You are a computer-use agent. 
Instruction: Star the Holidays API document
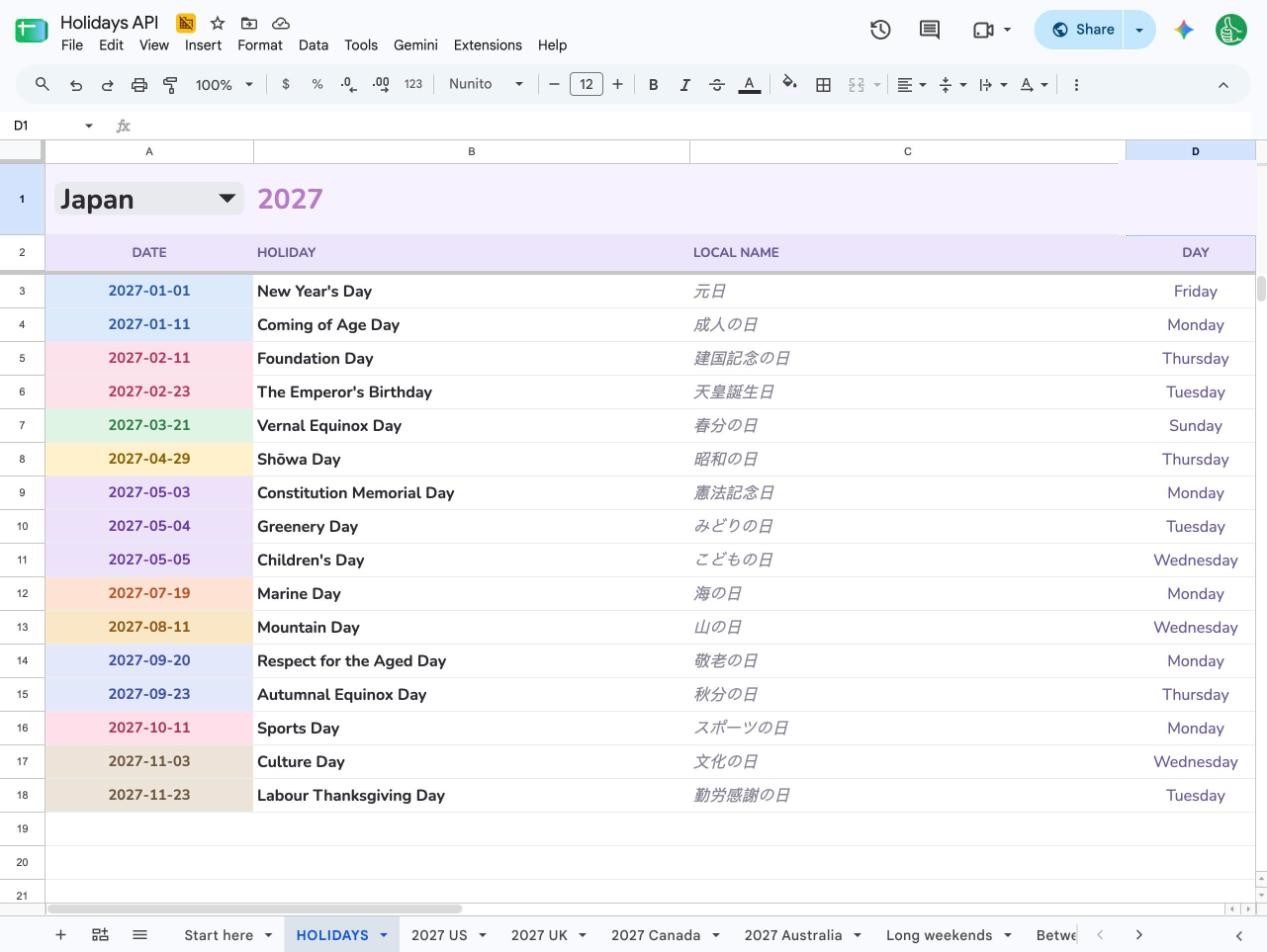(217, 23)
